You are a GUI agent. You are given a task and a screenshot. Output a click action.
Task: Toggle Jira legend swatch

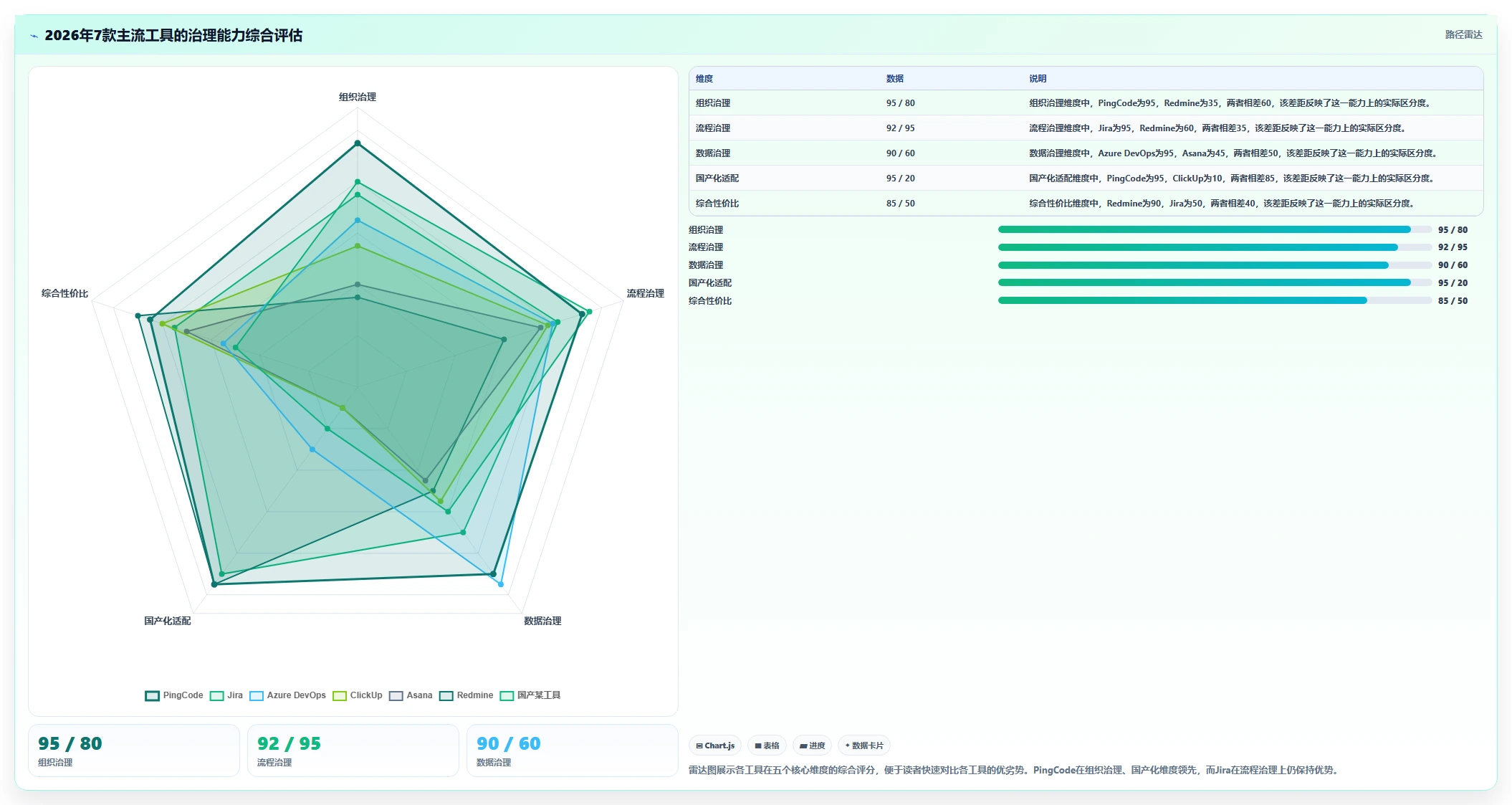pos(216,695)
